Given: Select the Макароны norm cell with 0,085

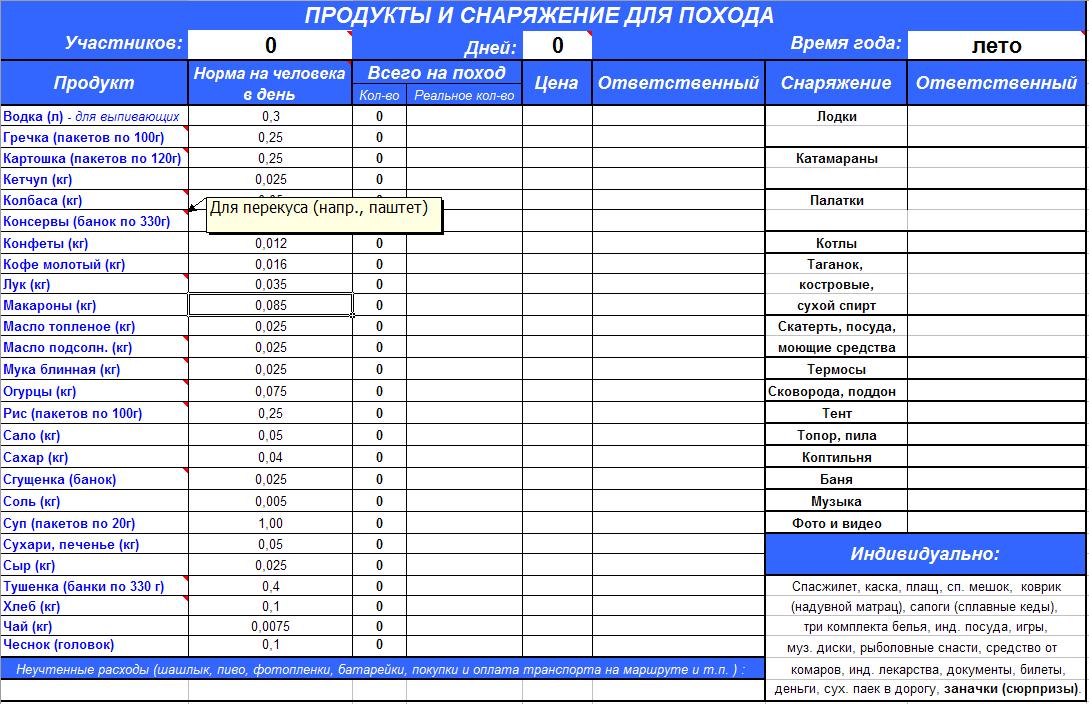Looking at the screenshot, I should pos(270,306).
